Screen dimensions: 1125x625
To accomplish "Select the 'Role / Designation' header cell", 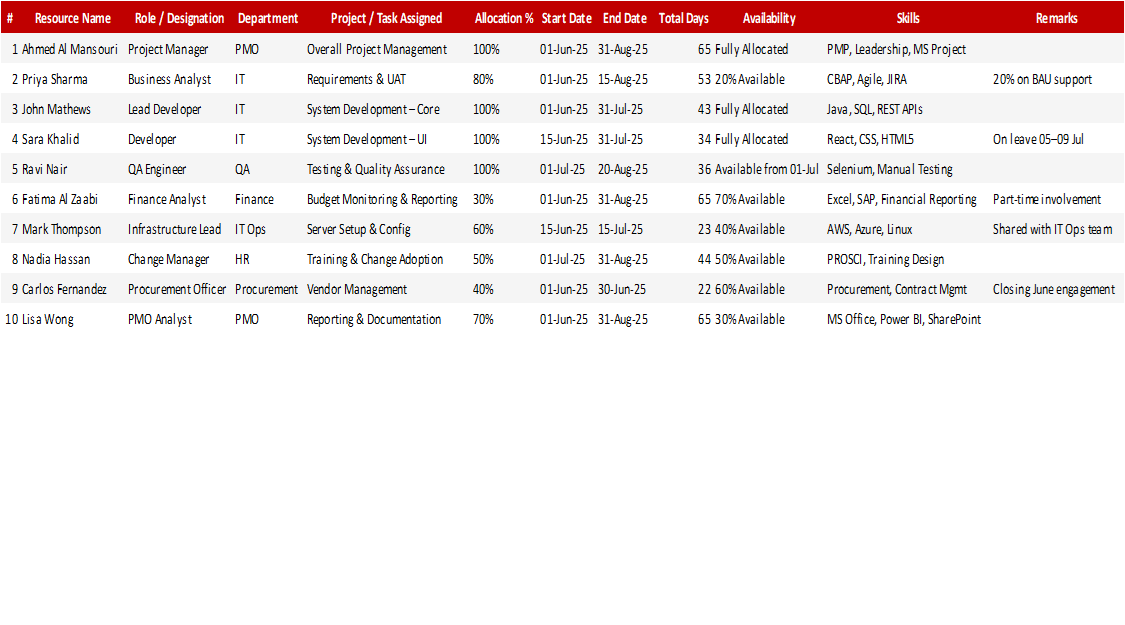I will pos(179,19).
